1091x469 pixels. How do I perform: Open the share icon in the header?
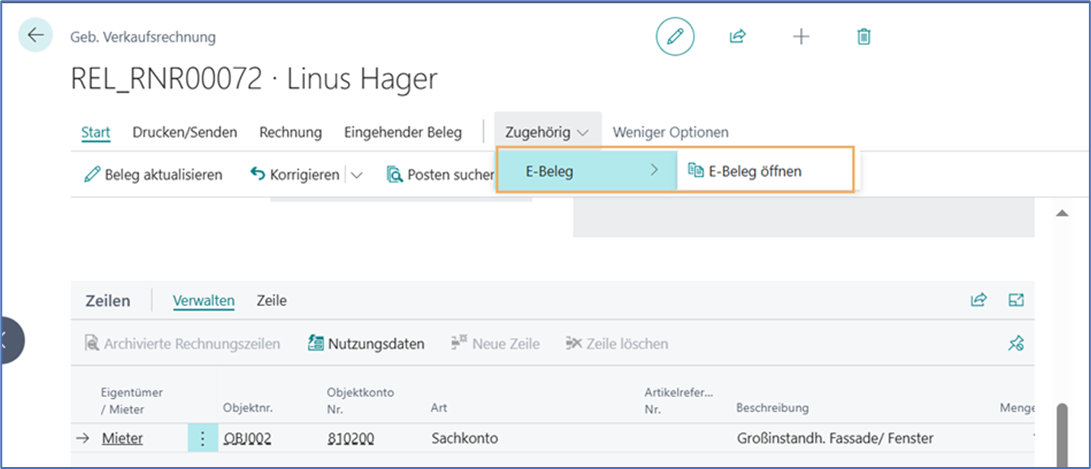click(x=738, y=36)
